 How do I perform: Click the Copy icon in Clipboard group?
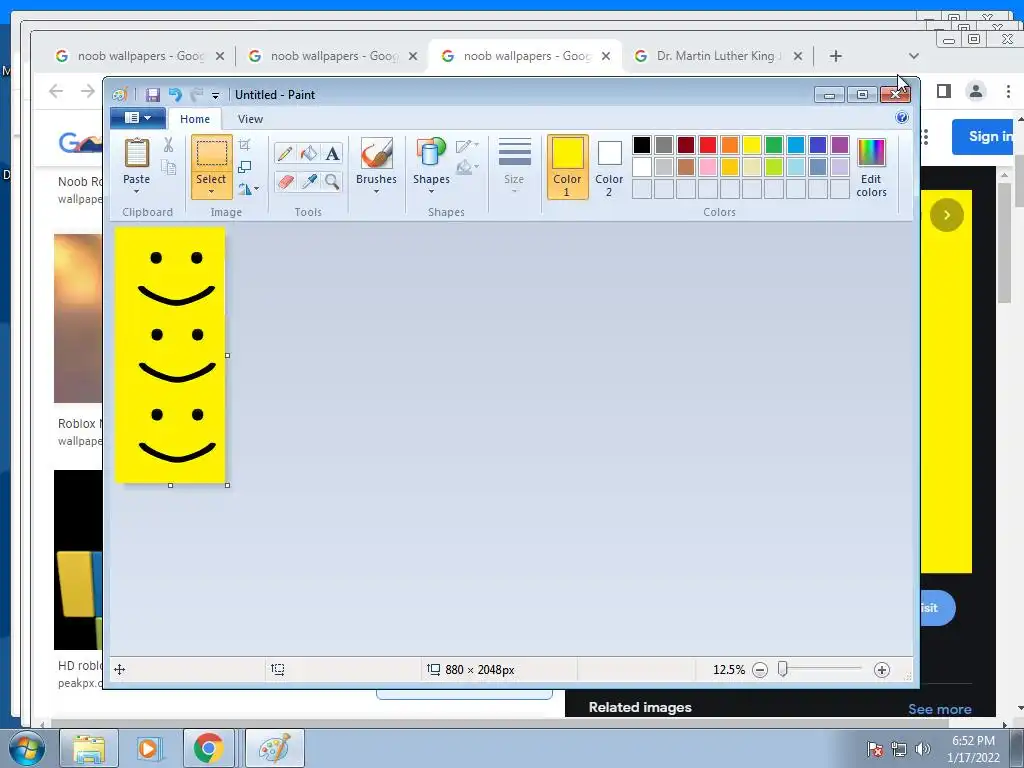(168, 168)
